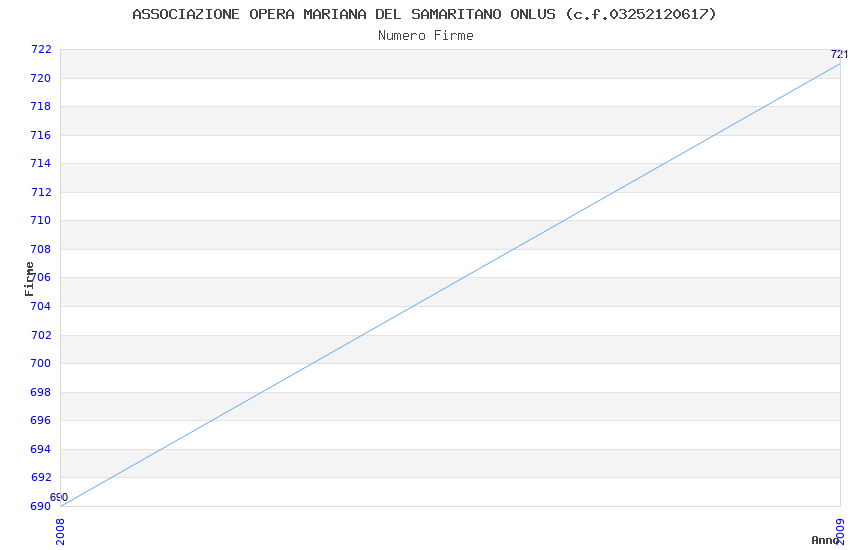
Task: Click the 718 y-axis tick label
Action: pos(41,106)
